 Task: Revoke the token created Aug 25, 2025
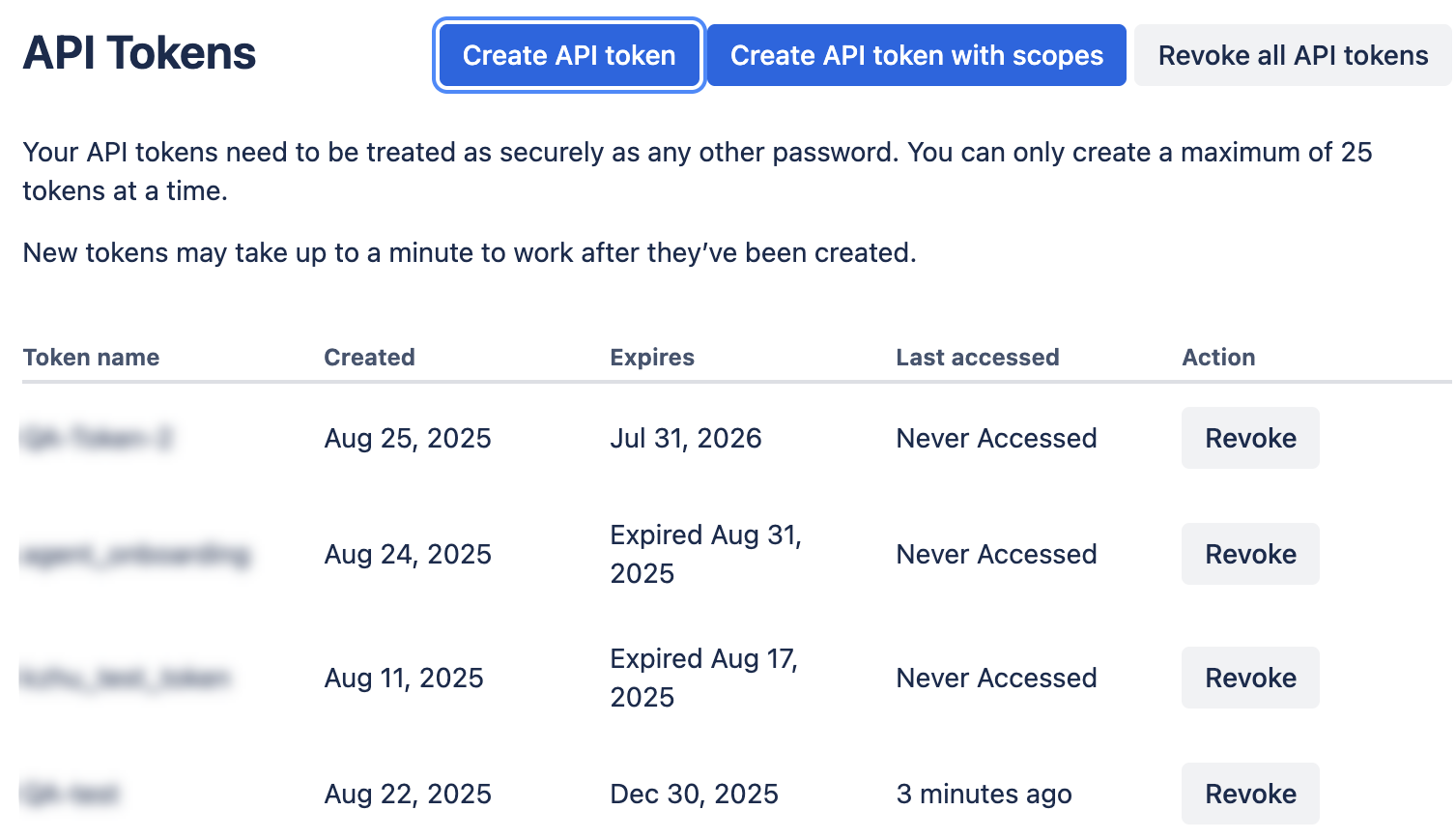pyautogui.click(x=1250, y=439)
